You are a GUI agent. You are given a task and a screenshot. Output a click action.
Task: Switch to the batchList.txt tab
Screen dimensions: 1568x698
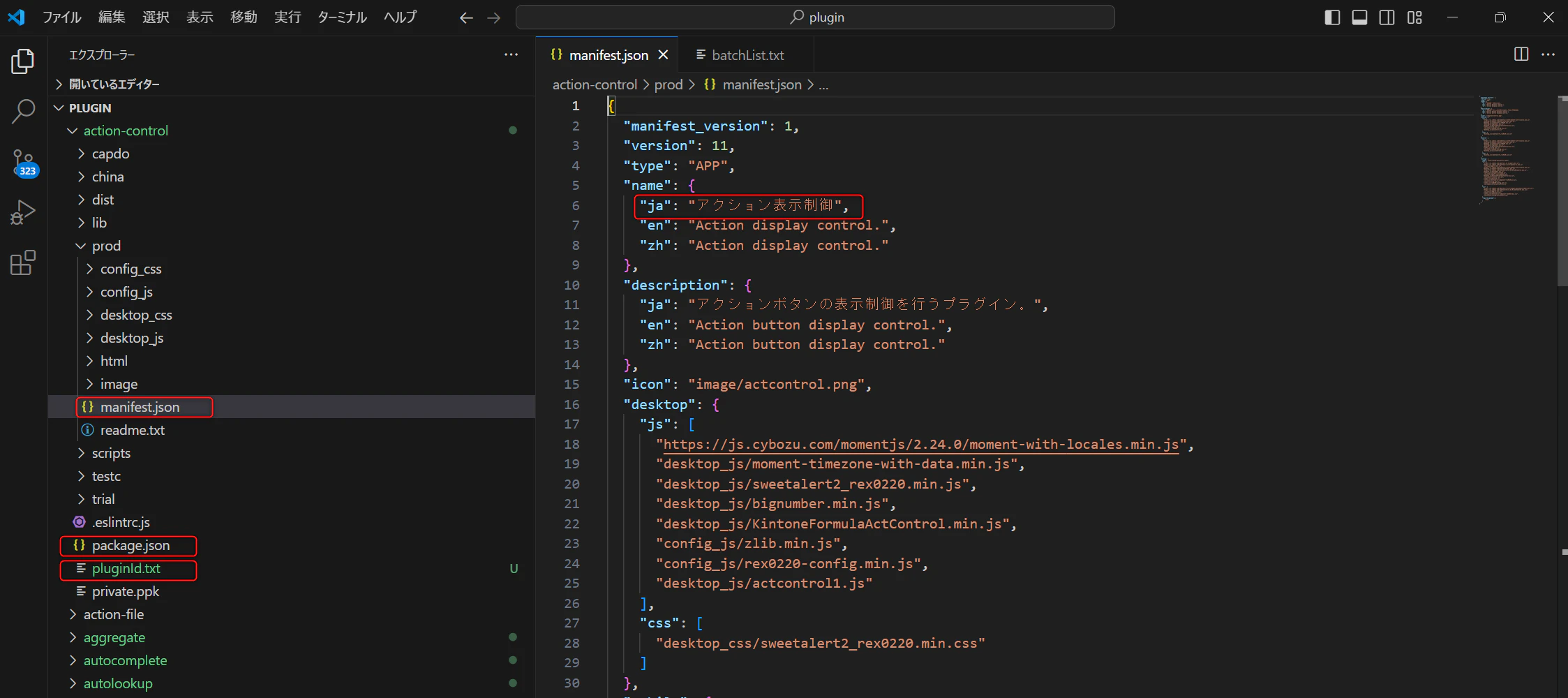click(747, 55)
